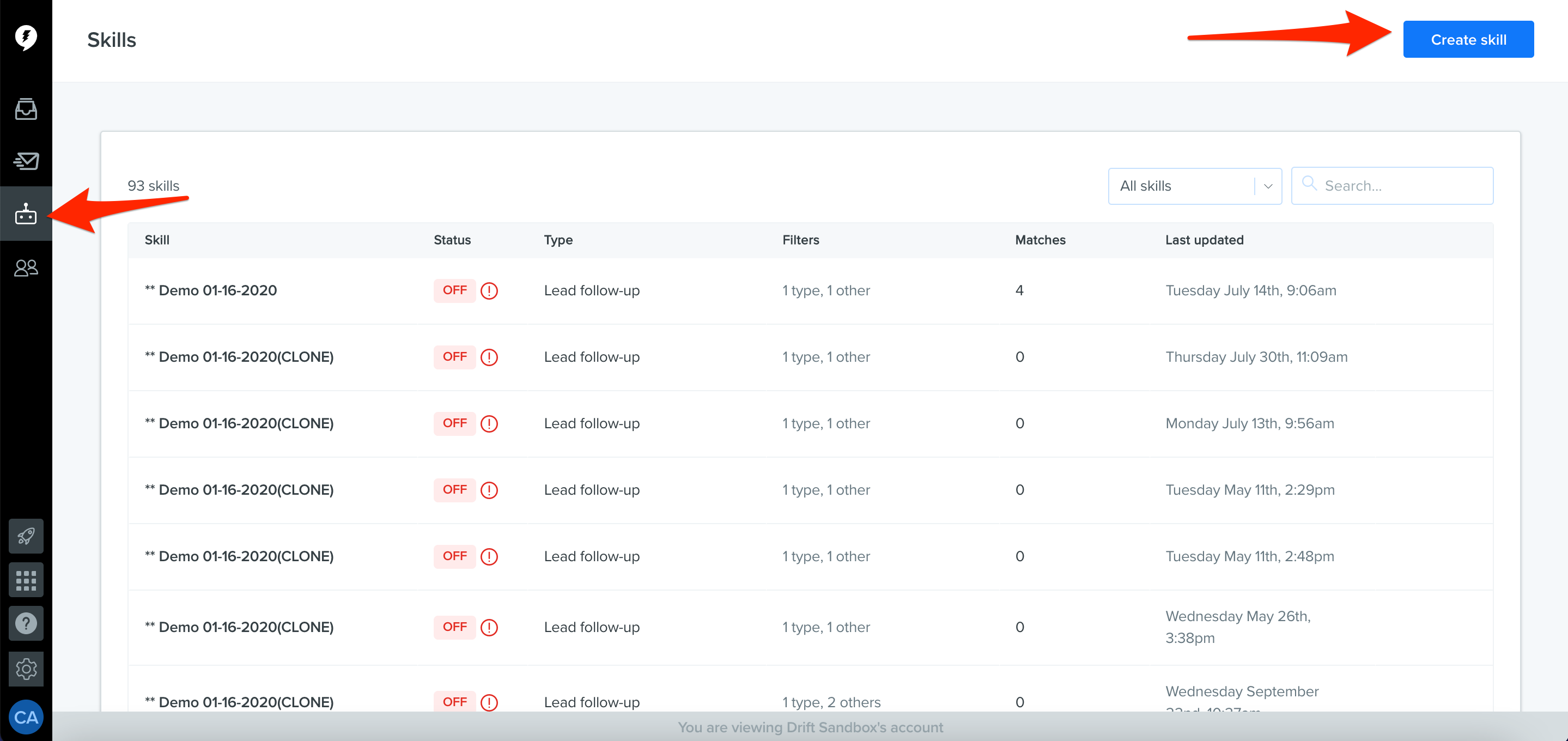The image size is (1568, 741).
Task: Open the Contacts people icon
Action: [26, 268]
